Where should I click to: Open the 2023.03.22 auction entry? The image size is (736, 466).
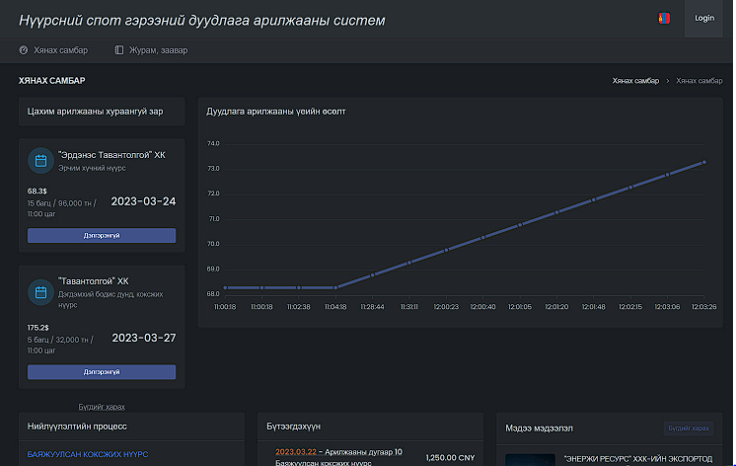coord(296,452)
